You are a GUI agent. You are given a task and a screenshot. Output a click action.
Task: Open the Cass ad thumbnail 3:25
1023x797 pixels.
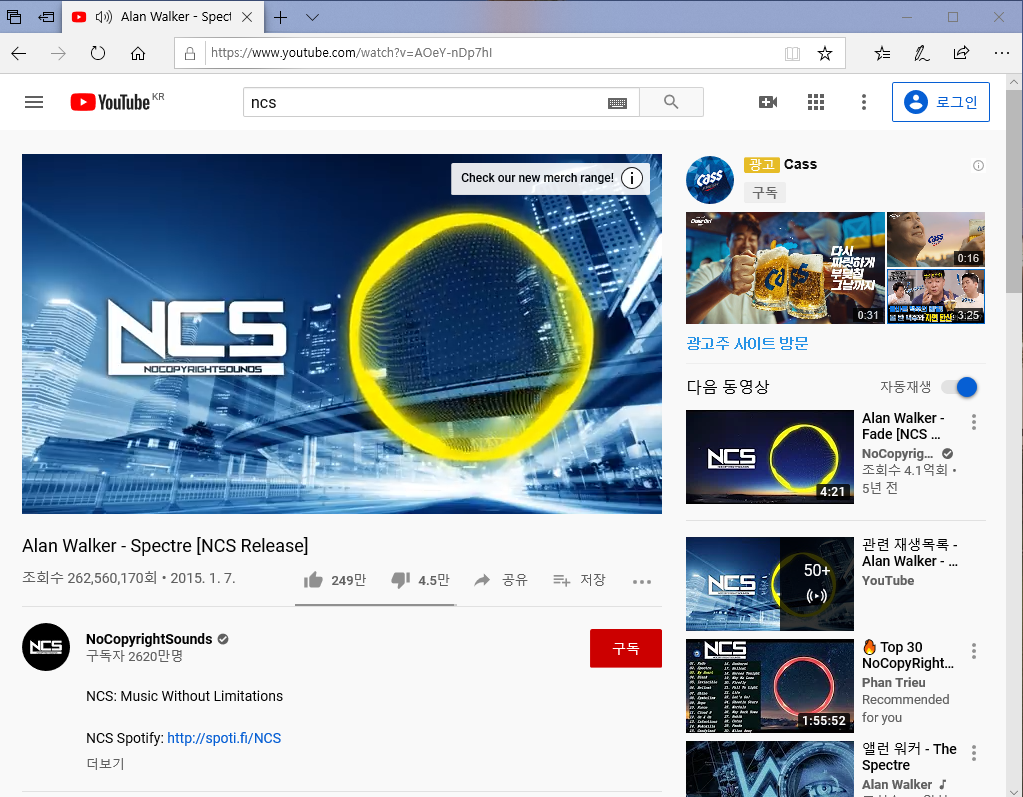936,297
